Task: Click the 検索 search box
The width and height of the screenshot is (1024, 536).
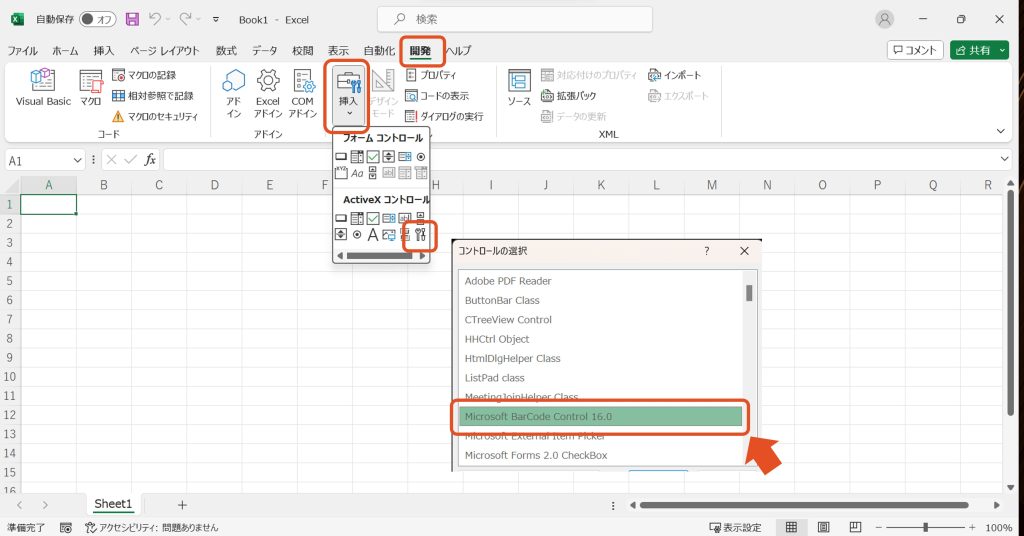Action: pyautogui.click(x=515, y=20)
